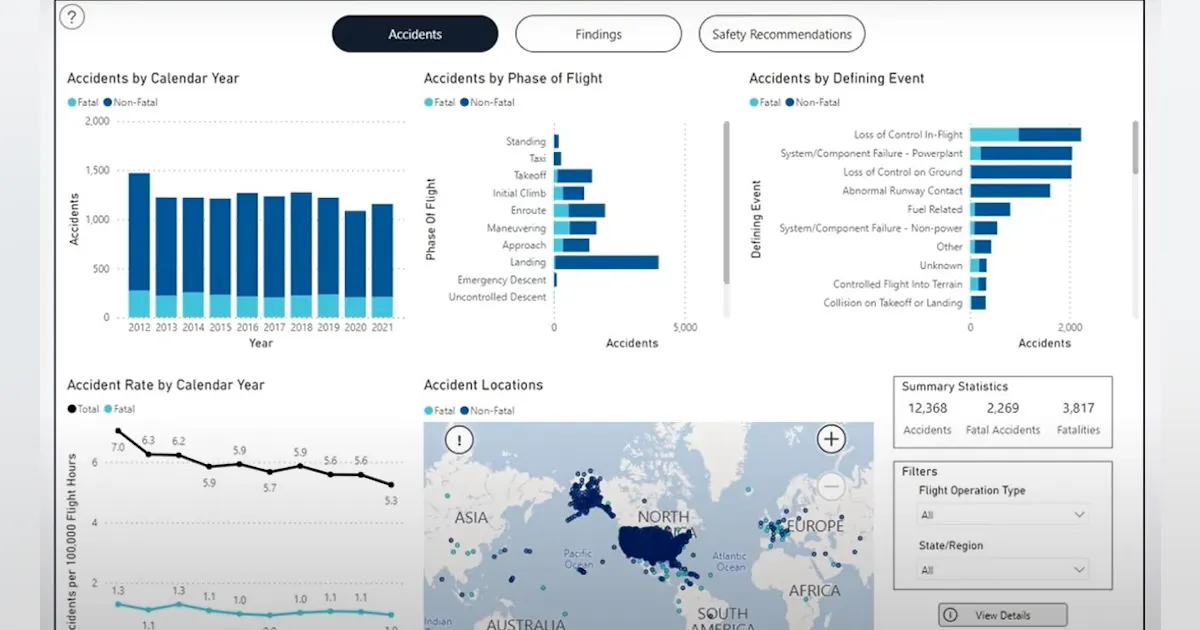Zoom in on the accident map
Image resolution: width=1200 pixels, height=630 pixels.
pyautogui.click(x=831, y=439)
